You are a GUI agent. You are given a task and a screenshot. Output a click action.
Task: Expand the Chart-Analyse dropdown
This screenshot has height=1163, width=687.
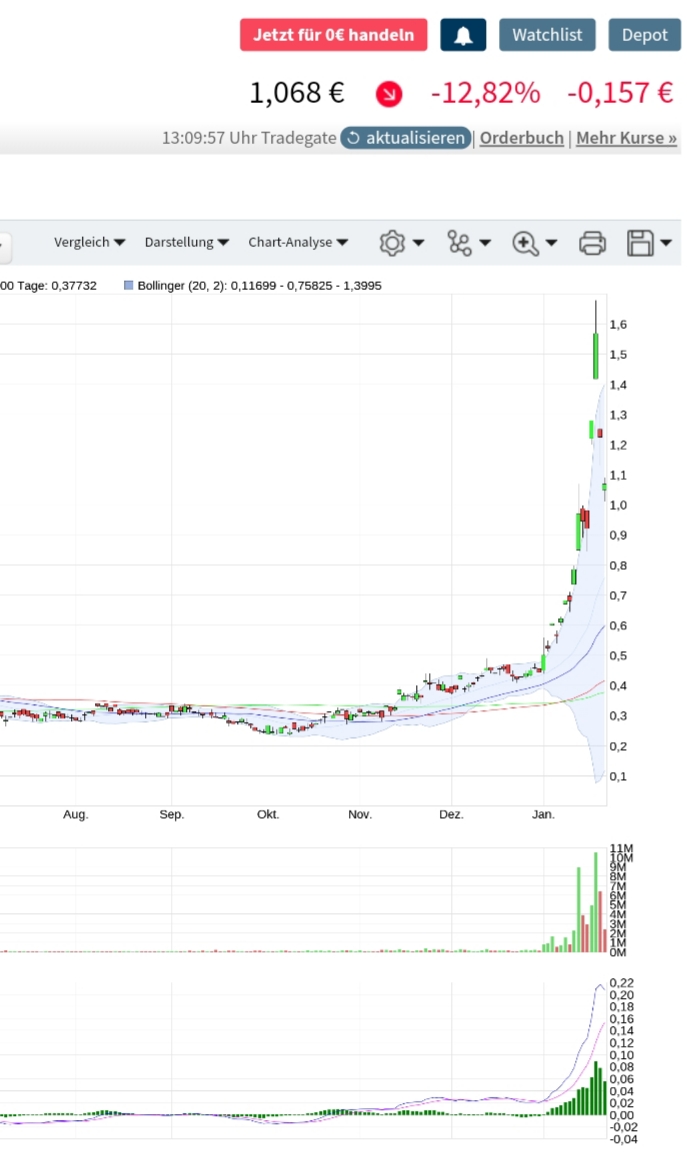pos(298,242)
